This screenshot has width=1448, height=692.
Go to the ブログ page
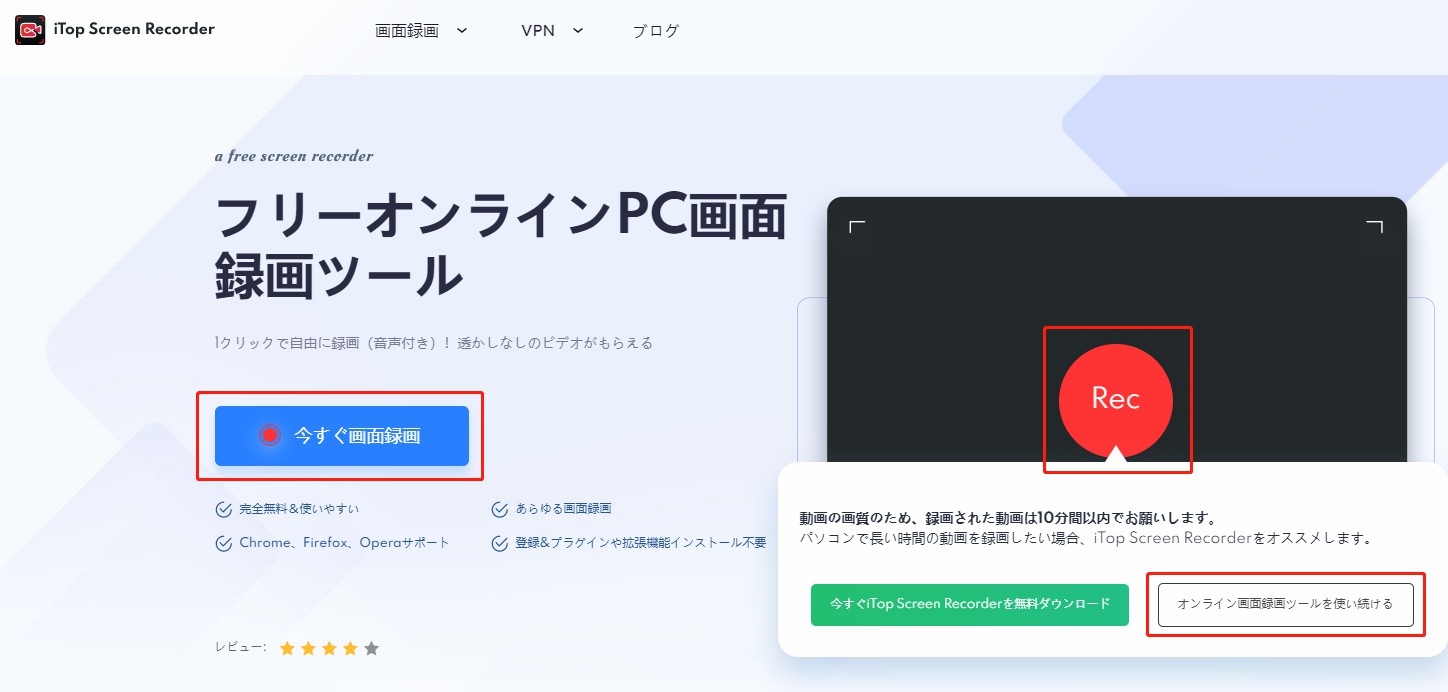pos(655,30)
